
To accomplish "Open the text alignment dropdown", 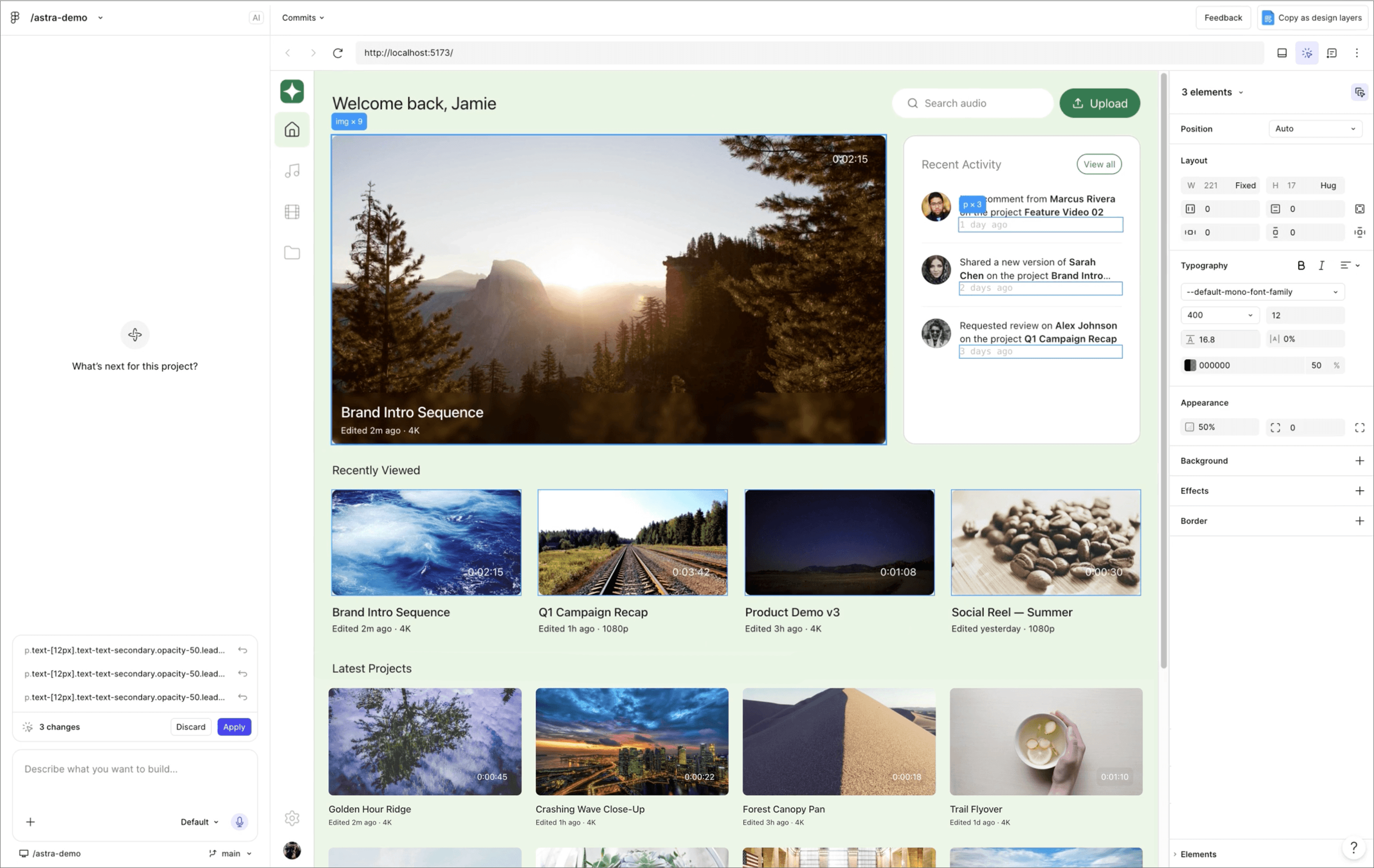I will (1350, 265).
